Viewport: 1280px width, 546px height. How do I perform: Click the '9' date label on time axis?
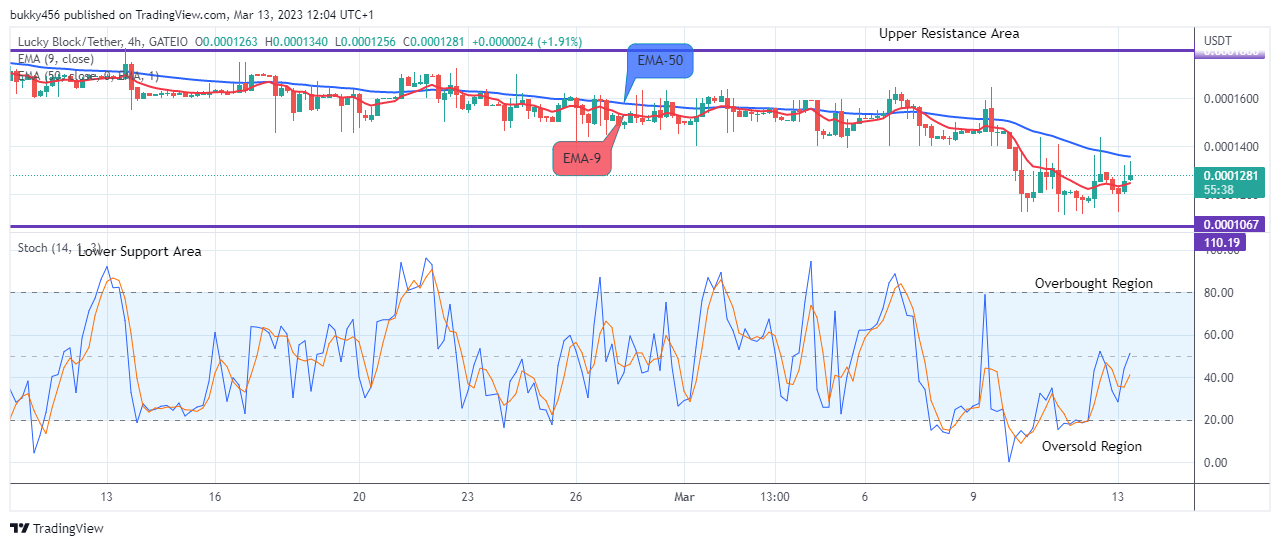973,497
